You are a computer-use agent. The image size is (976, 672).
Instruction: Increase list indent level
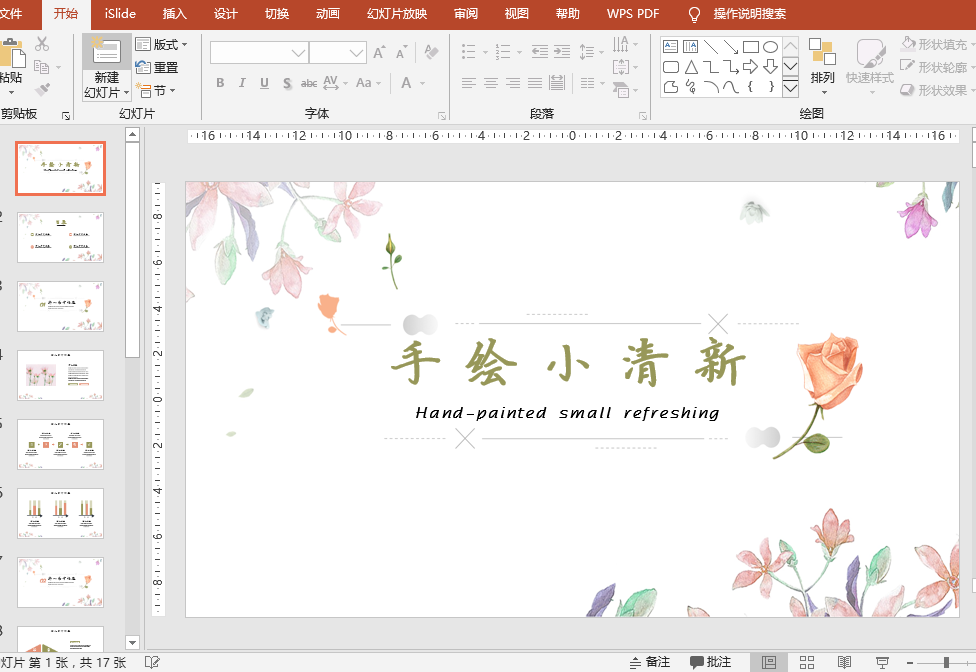[x=562, y=52]
